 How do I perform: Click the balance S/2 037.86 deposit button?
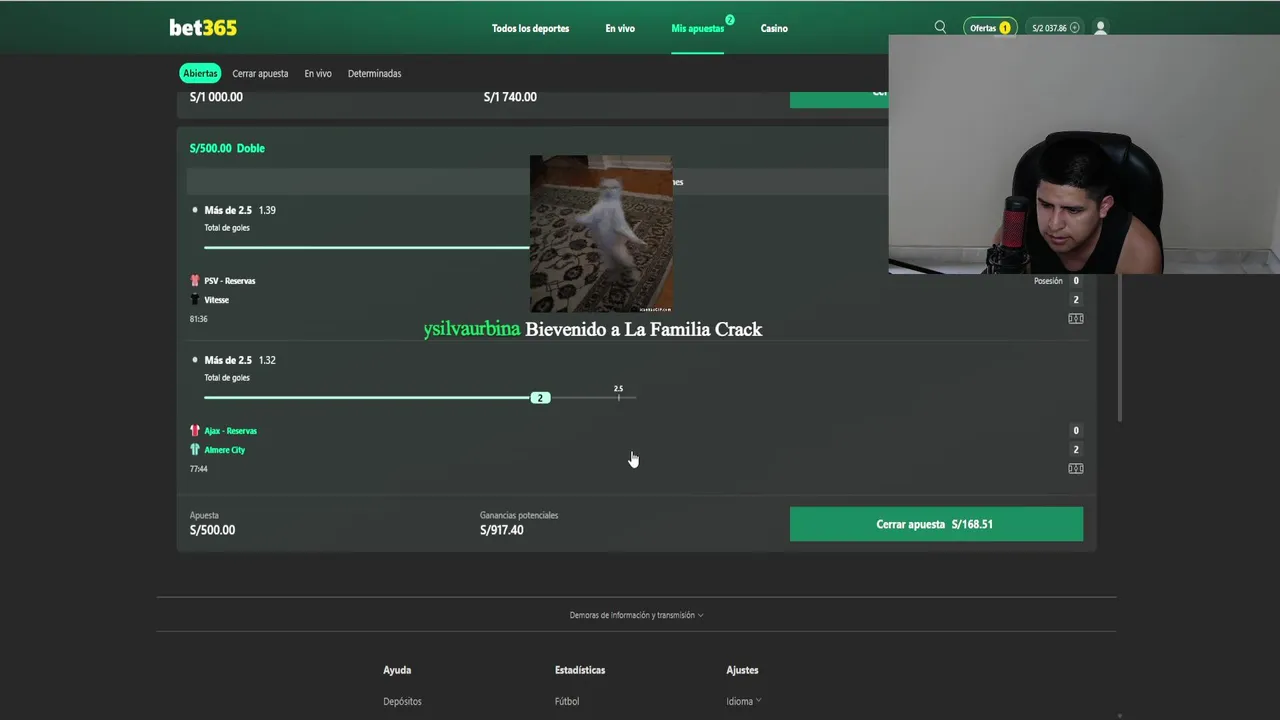tap(1055, 28)
